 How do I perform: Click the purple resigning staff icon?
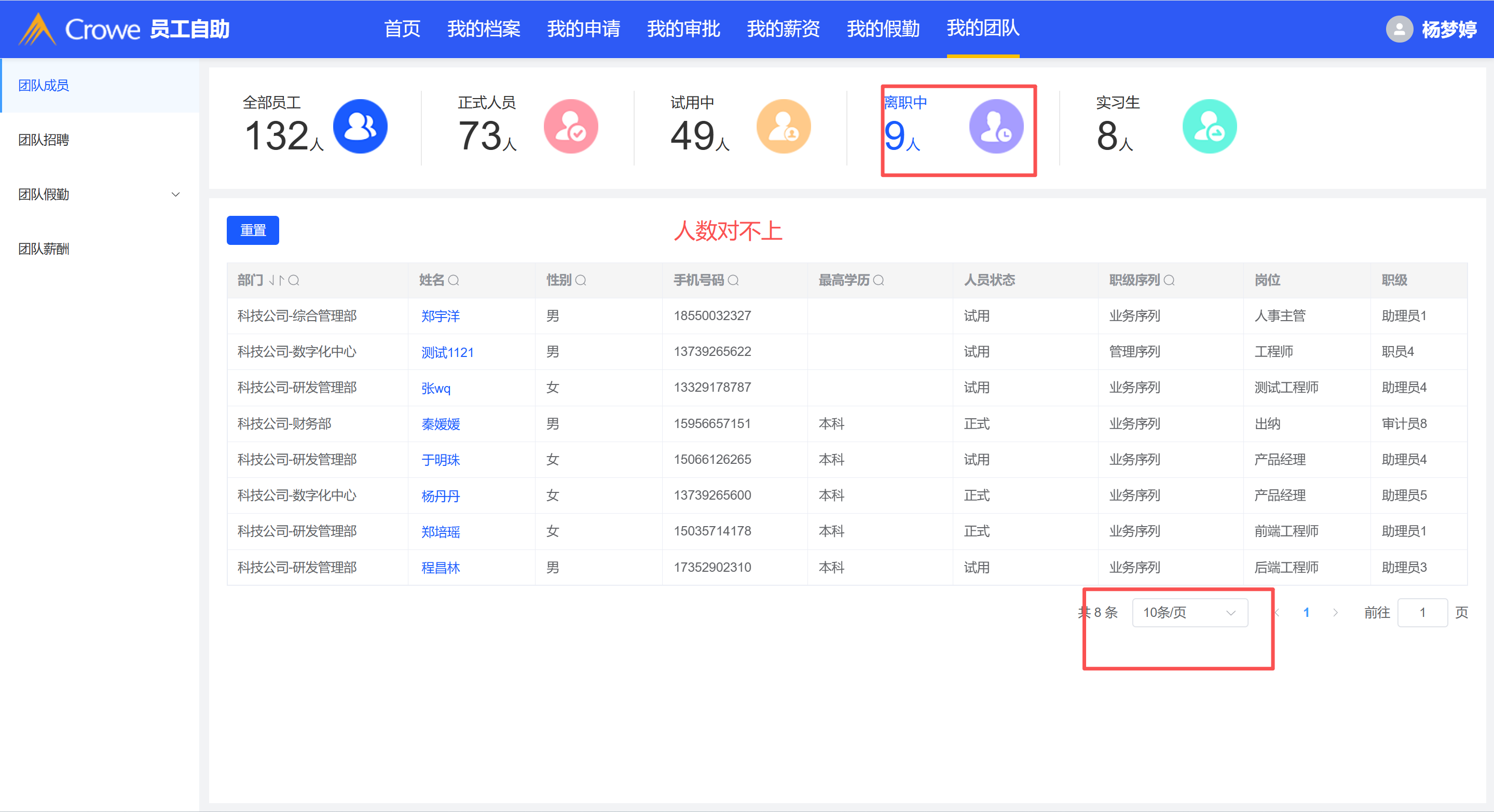click(x=996, y=127)
